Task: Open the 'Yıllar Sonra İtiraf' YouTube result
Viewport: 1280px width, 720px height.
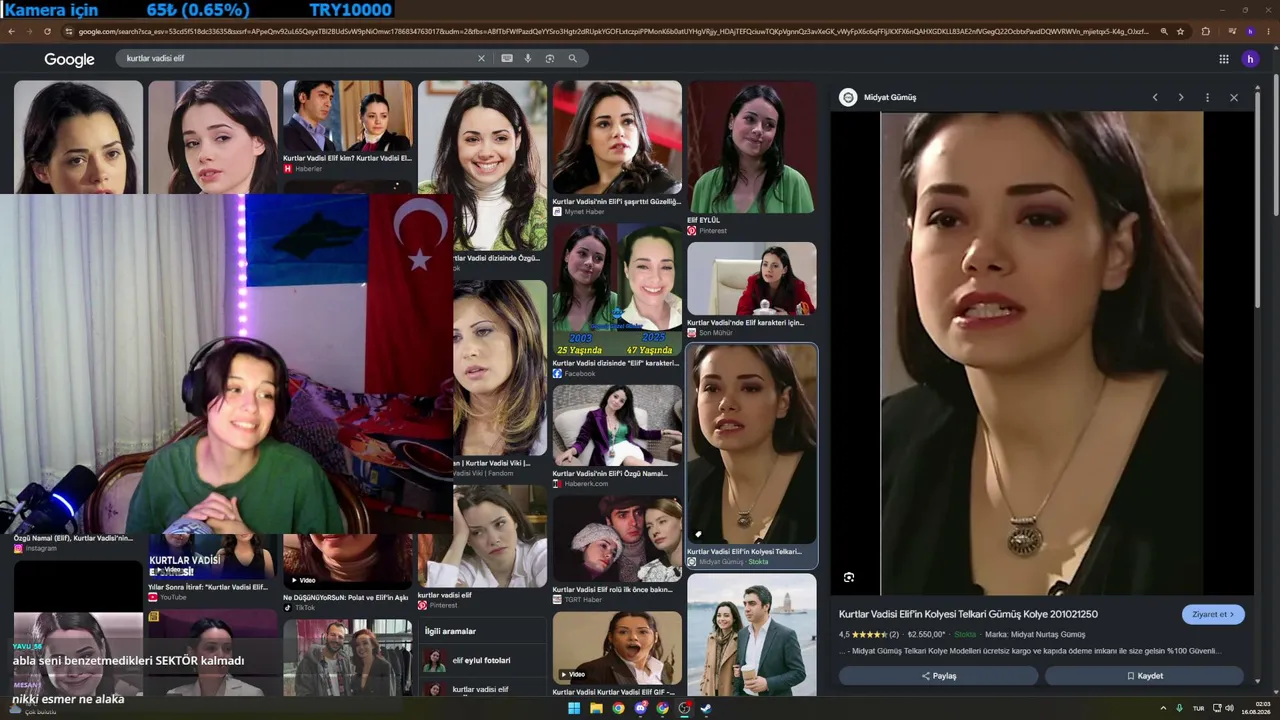Action: click(212, 570)
